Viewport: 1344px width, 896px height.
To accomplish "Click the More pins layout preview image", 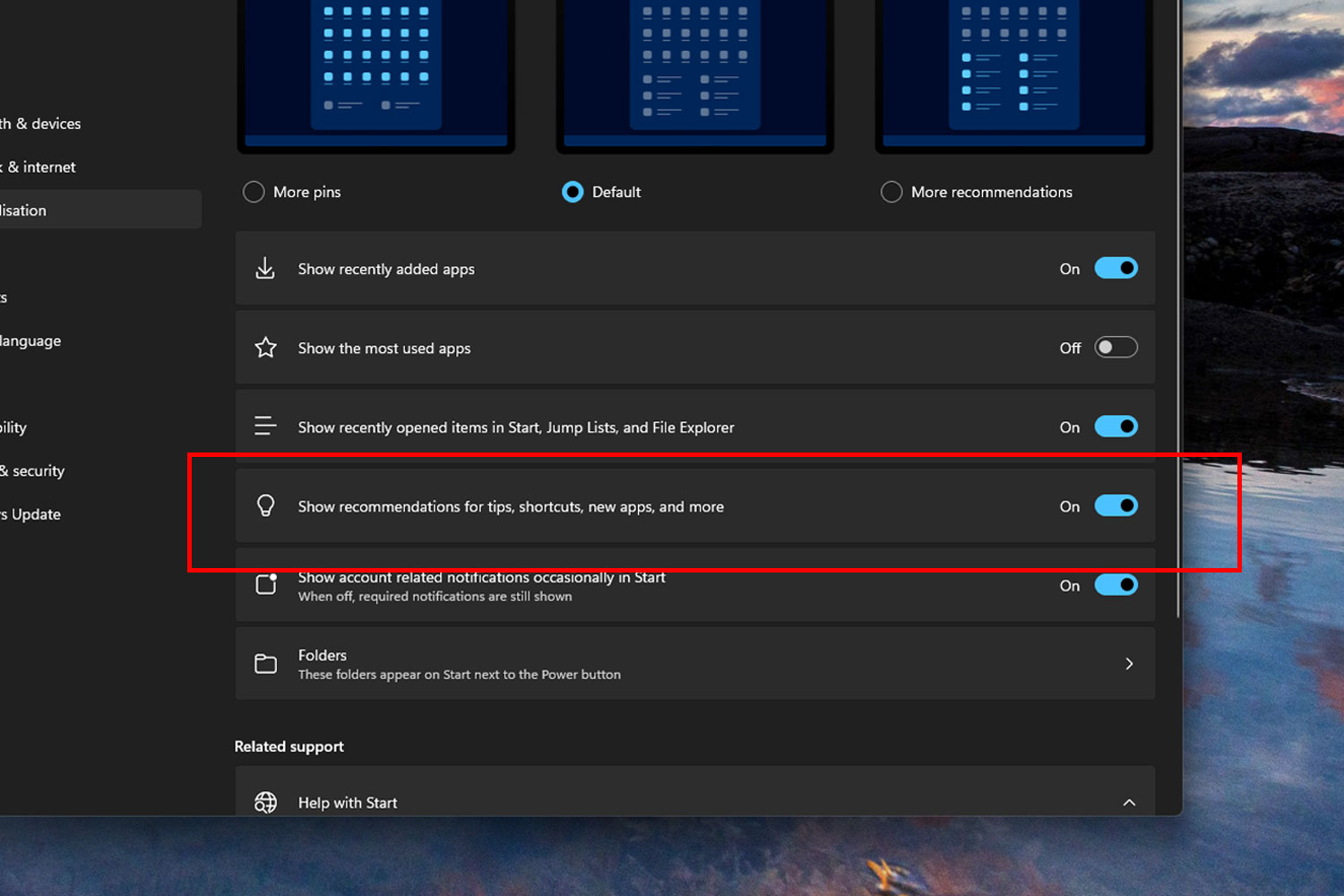I will point(375,72).
